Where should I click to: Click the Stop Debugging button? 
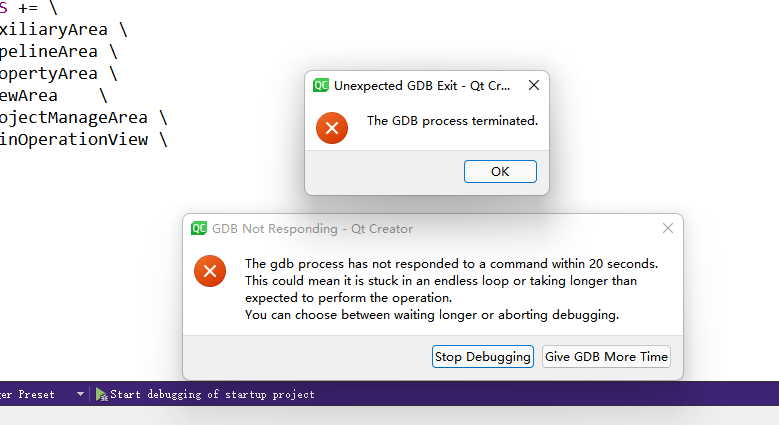coord(482,357)
